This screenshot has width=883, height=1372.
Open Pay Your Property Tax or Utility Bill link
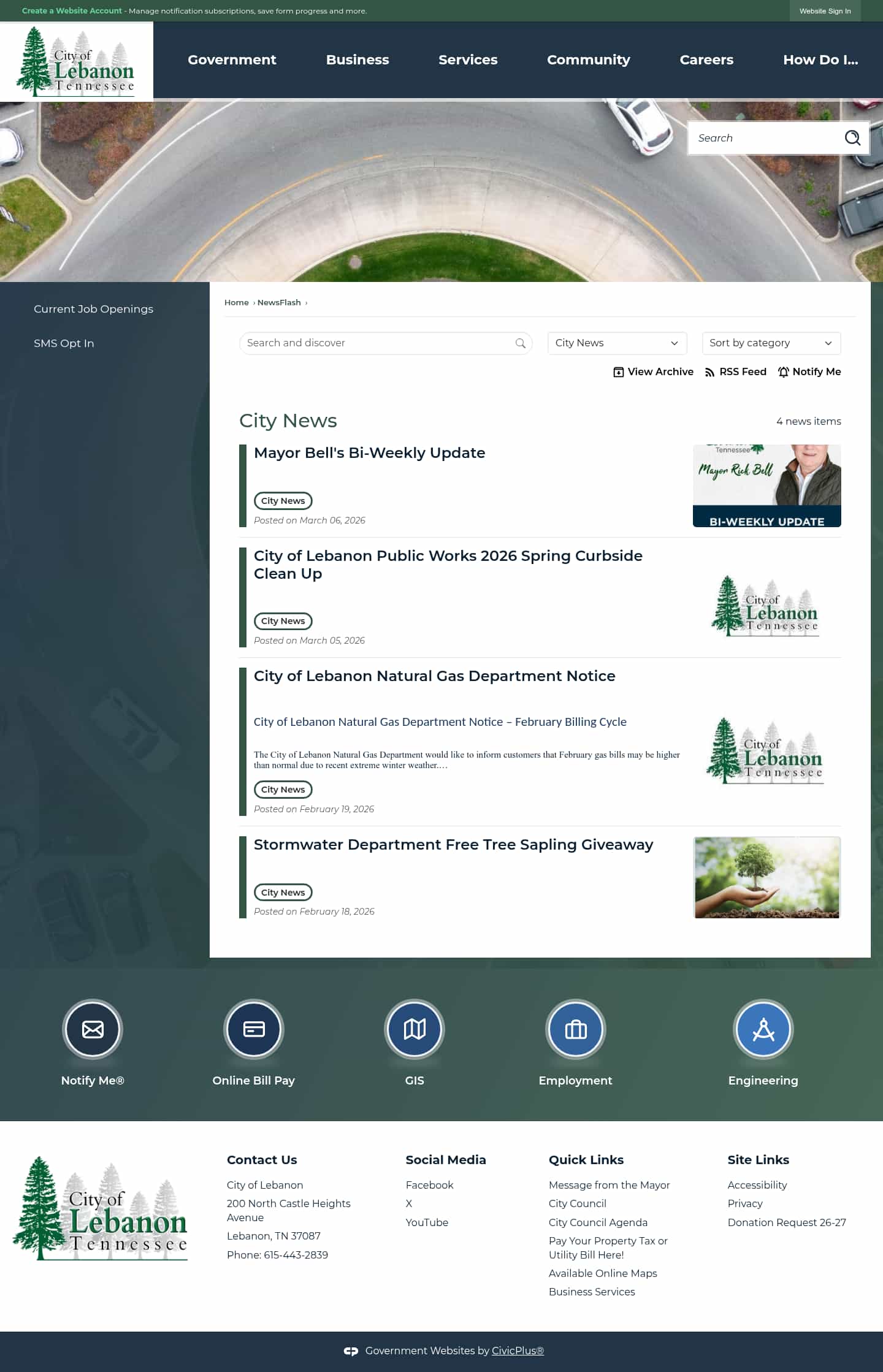608,1248
